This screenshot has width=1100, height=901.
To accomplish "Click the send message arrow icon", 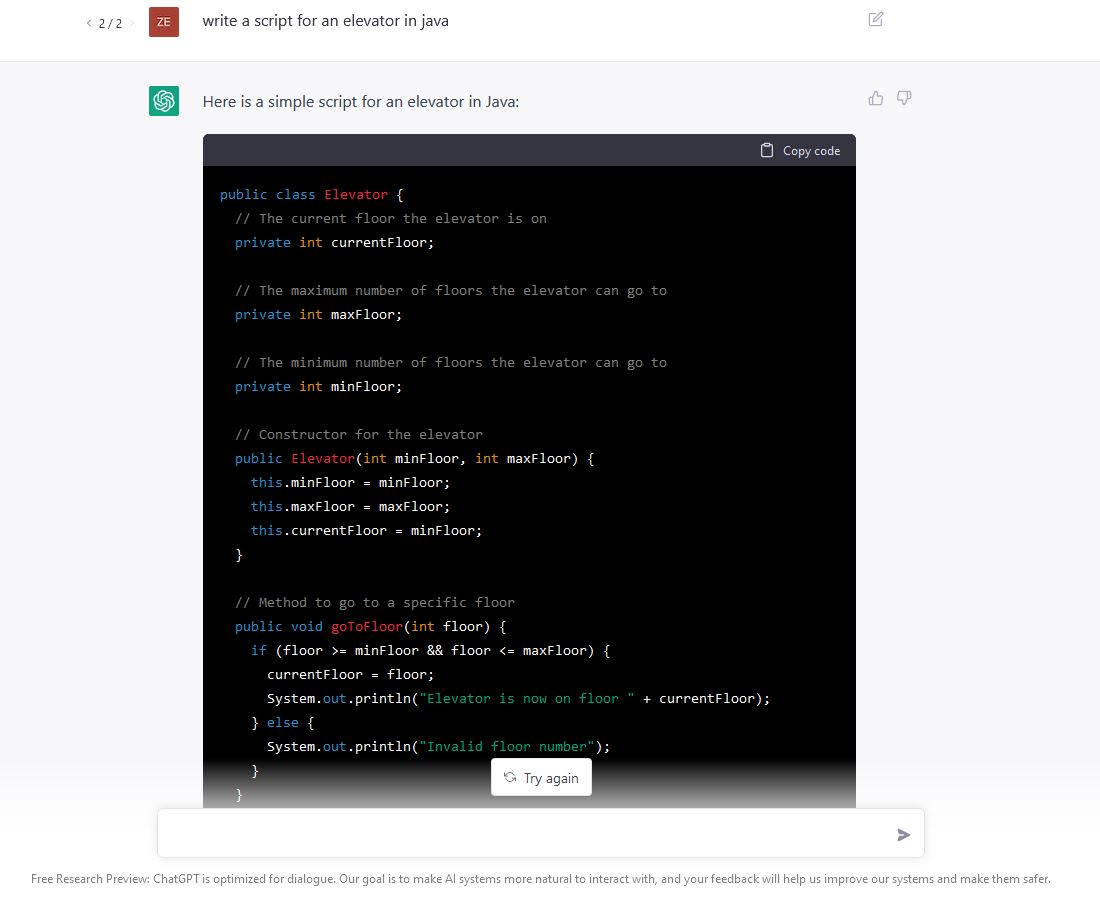I will pos(903,834).
